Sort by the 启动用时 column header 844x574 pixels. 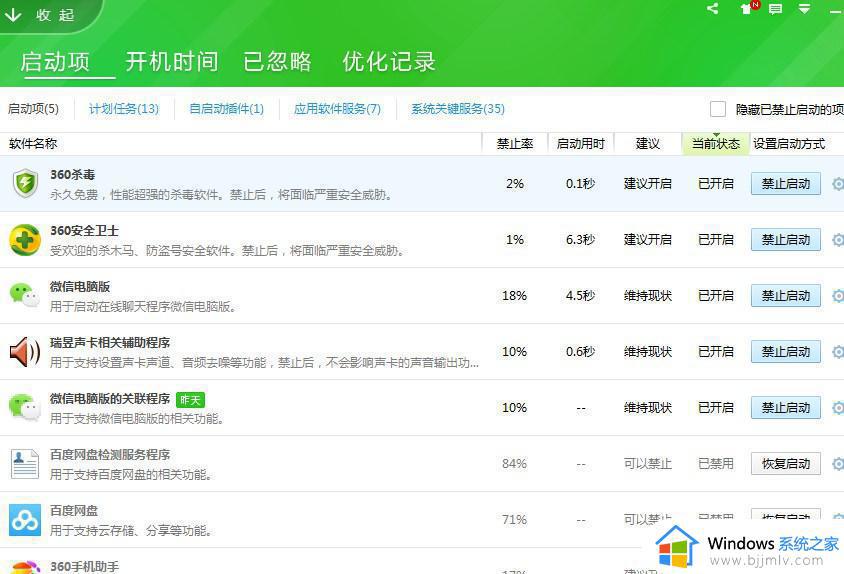[581, 144]
